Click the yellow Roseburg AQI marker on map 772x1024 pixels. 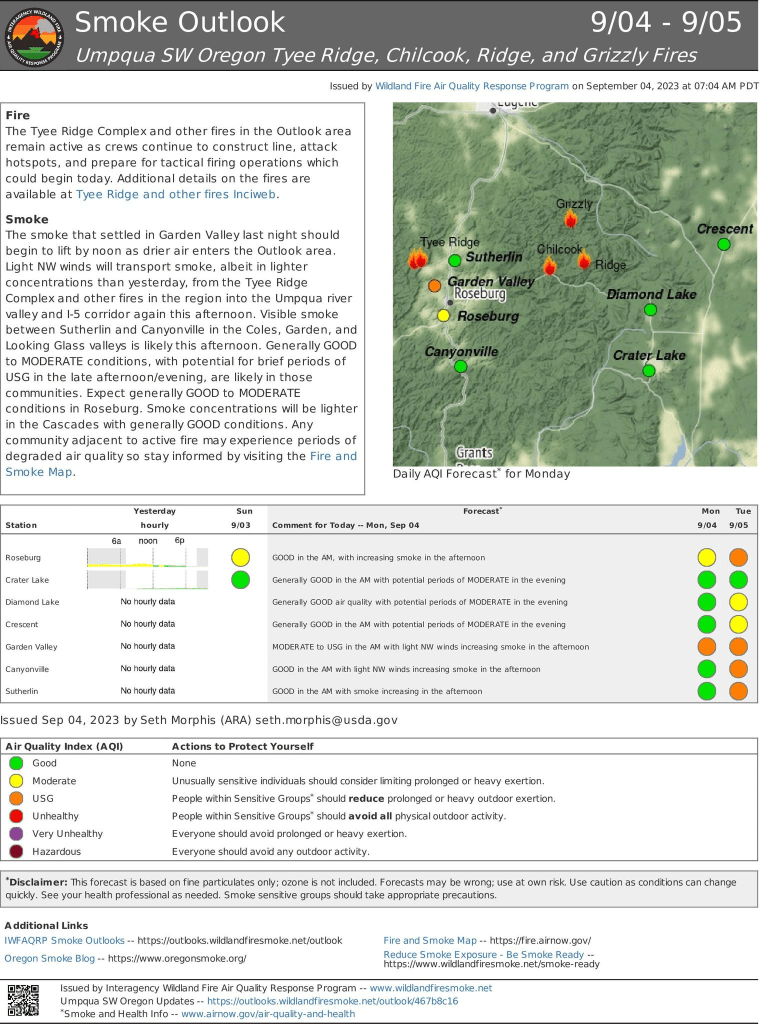(443, 316)
